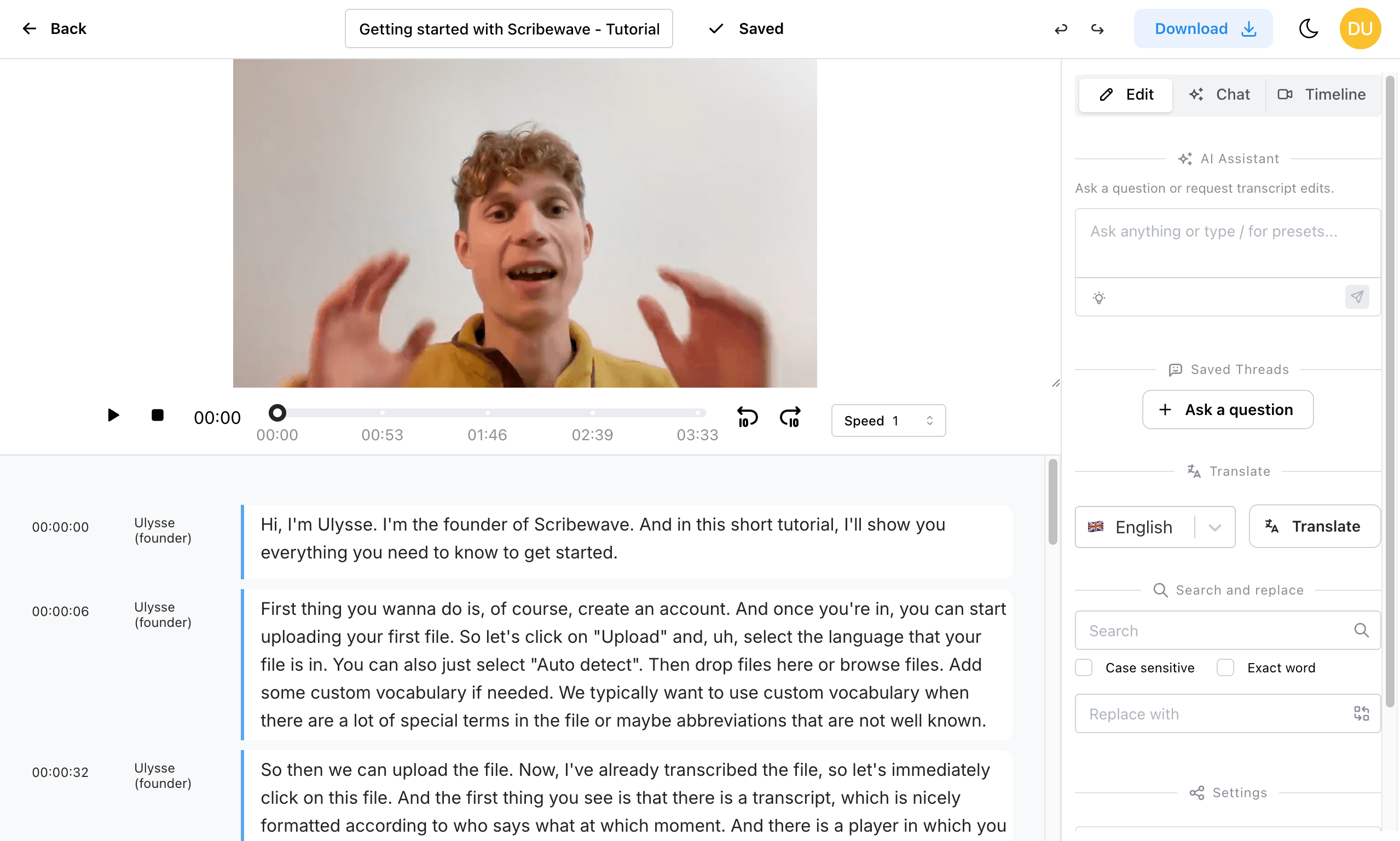Click the Ask a question button

1227,409
